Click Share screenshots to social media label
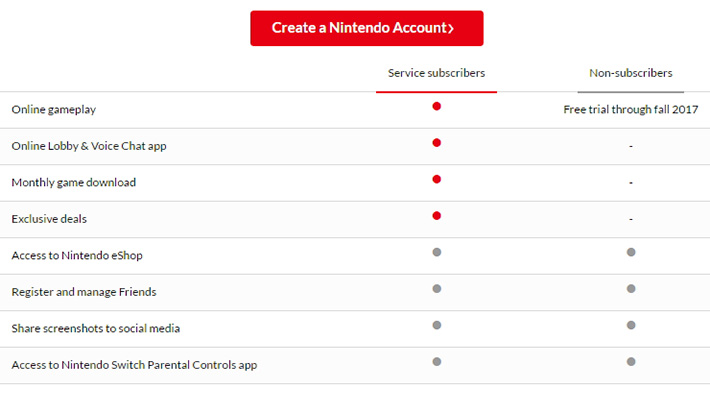 tap(96, 328)
